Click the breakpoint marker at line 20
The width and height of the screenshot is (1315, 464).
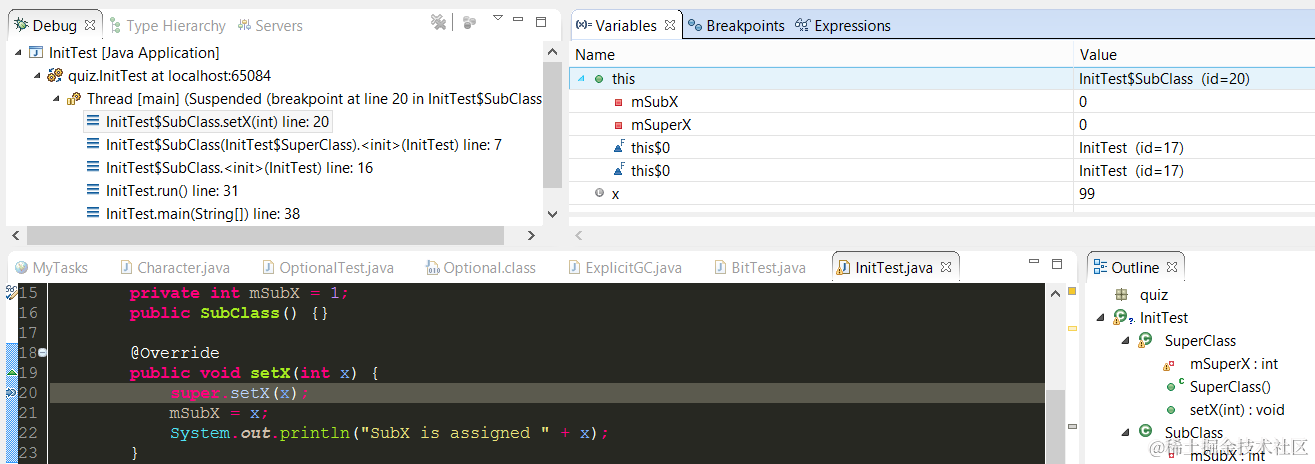pos(11,393)
